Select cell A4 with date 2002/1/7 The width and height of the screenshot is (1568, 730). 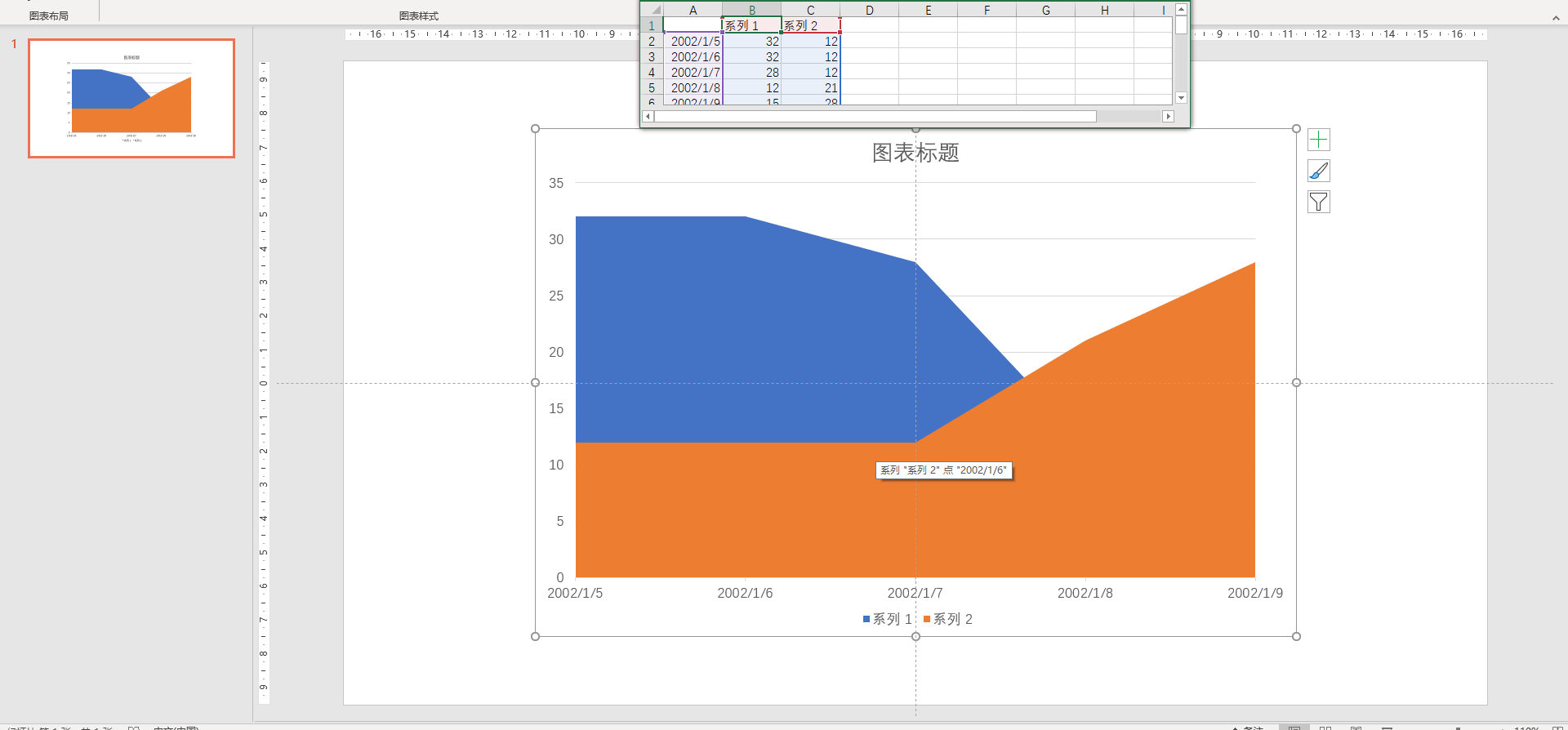pyautogui.click(x=693, y=72)
